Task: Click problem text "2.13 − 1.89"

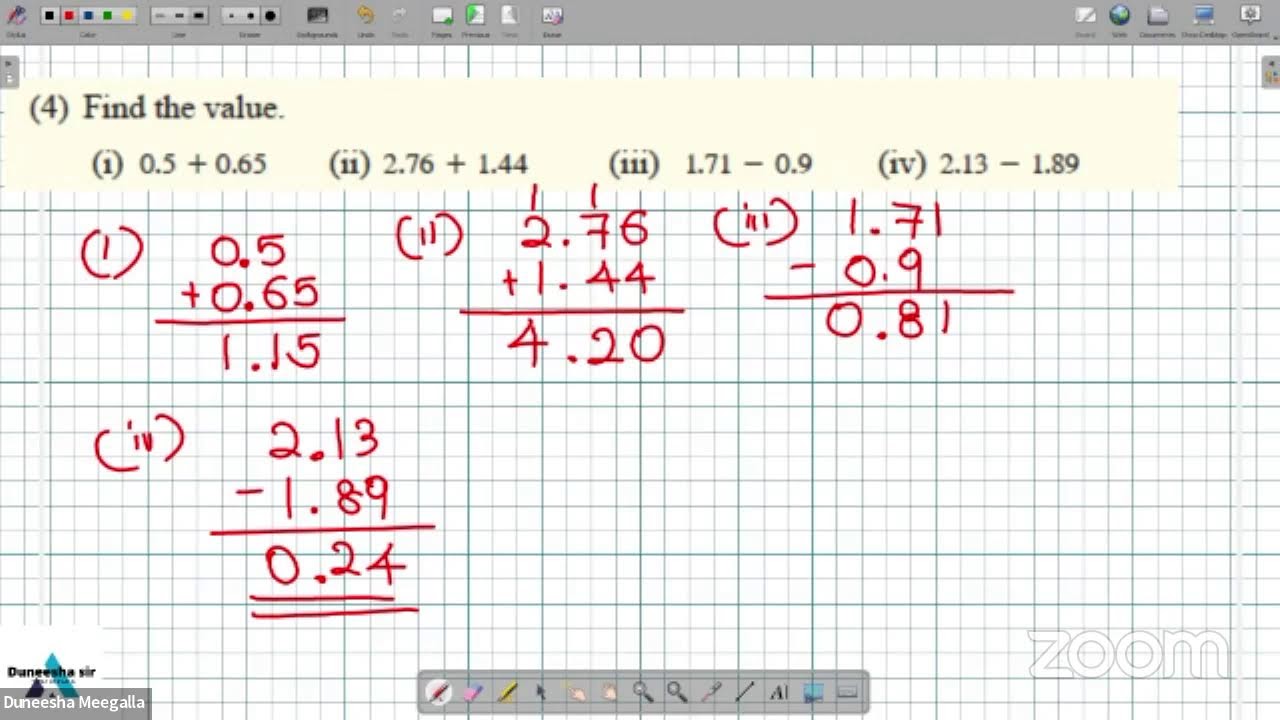Action: pos(1009,164)
